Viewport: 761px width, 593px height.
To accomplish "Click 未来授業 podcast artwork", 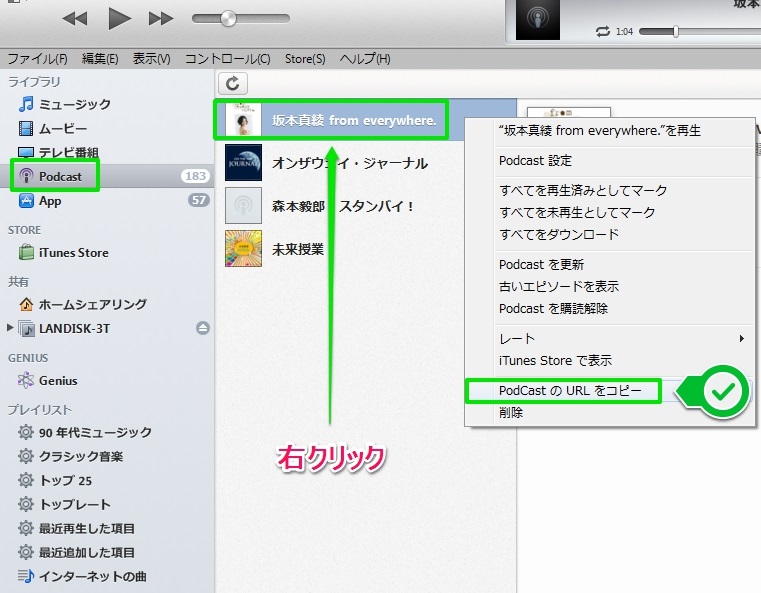I will pos(243,248).
